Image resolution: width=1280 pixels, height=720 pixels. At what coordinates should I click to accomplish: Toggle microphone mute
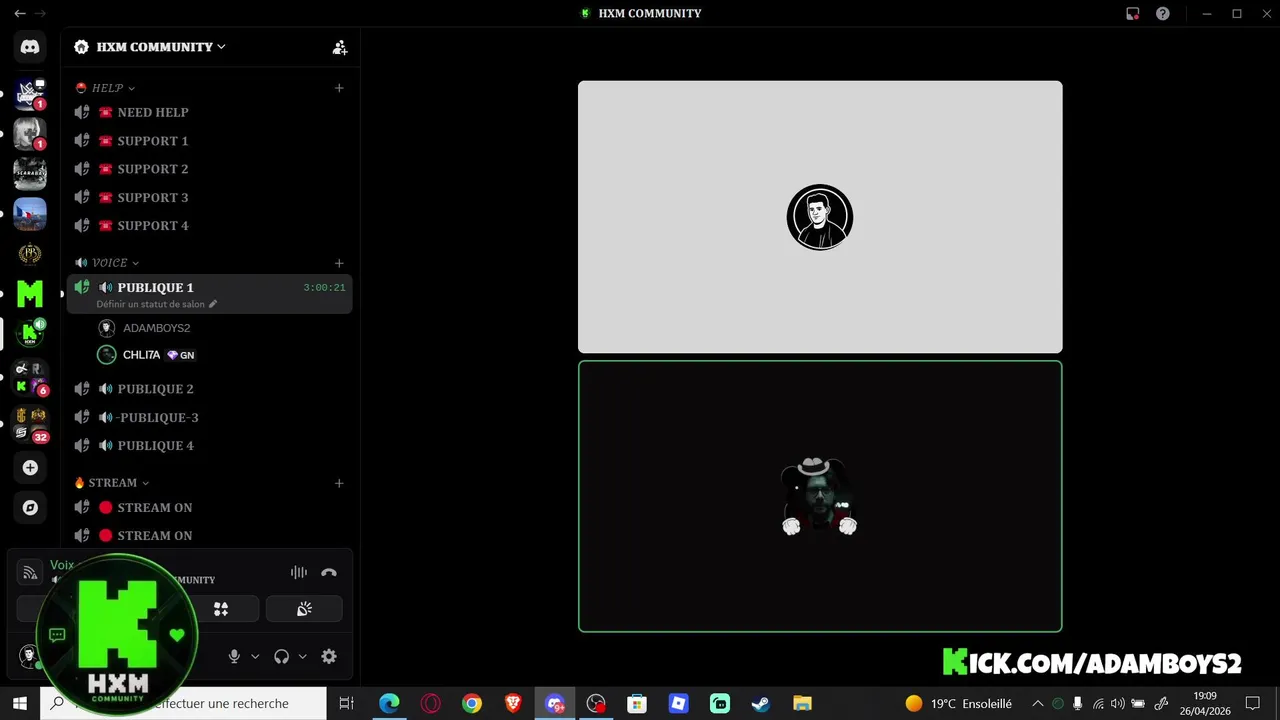[234, 656]
